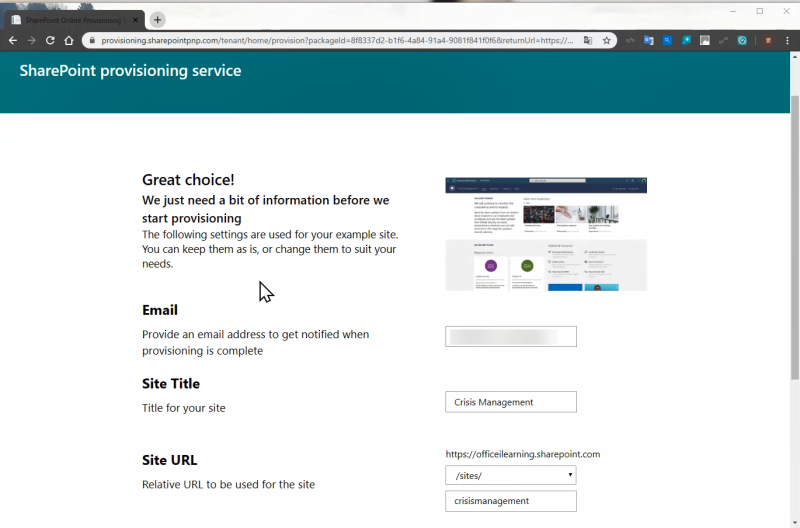The width and height of the screenshot is (800, 528).
Task: Click the picture extension icon
Action: pos(705,40)
